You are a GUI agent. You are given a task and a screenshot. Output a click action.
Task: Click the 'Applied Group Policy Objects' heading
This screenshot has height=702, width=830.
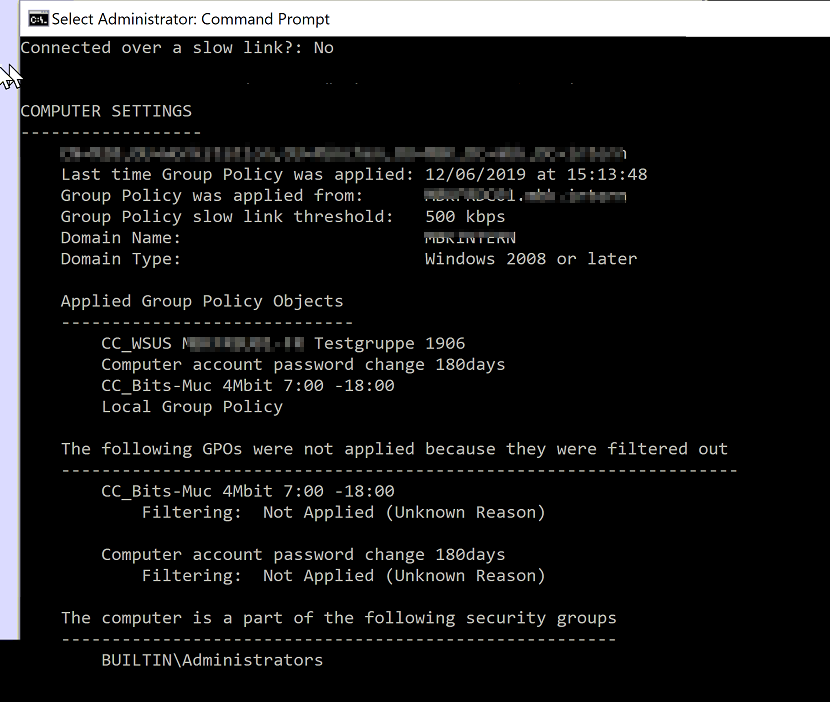point(202,301)
